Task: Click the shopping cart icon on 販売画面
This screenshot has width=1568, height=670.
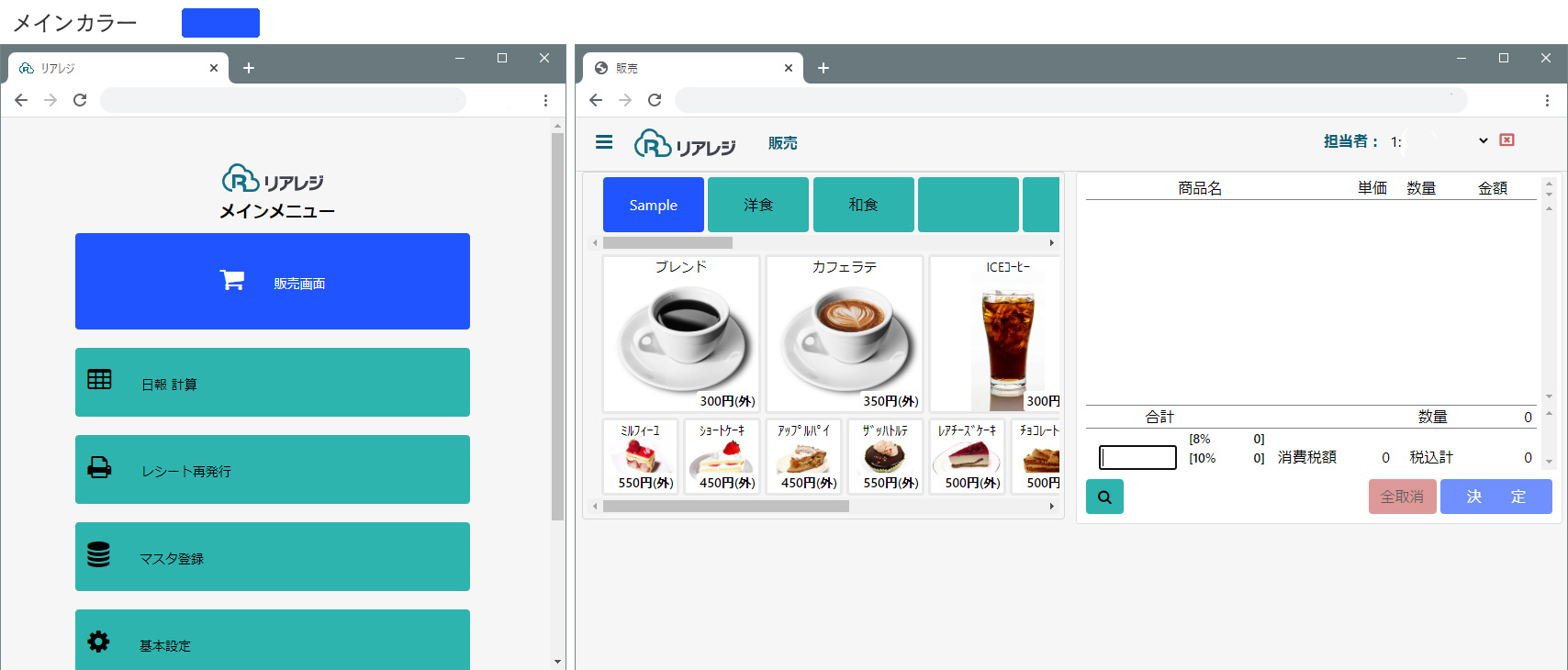Action: click(x=232, y=281)
